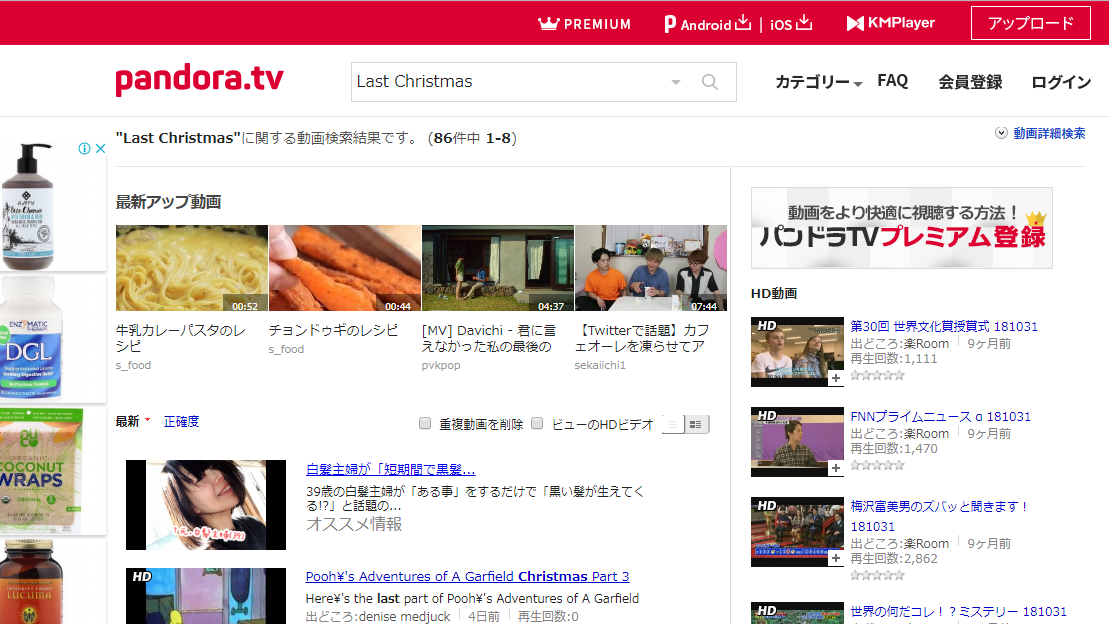Open [MV] Davichi video title

pos(489,338)
